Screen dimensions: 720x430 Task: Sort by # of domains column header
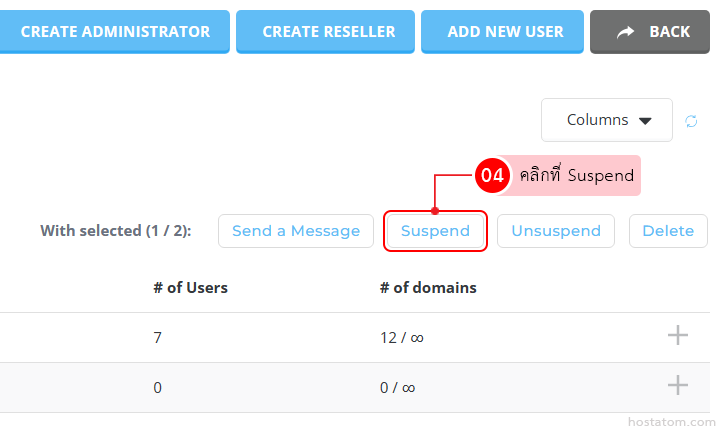pos(428,288)
